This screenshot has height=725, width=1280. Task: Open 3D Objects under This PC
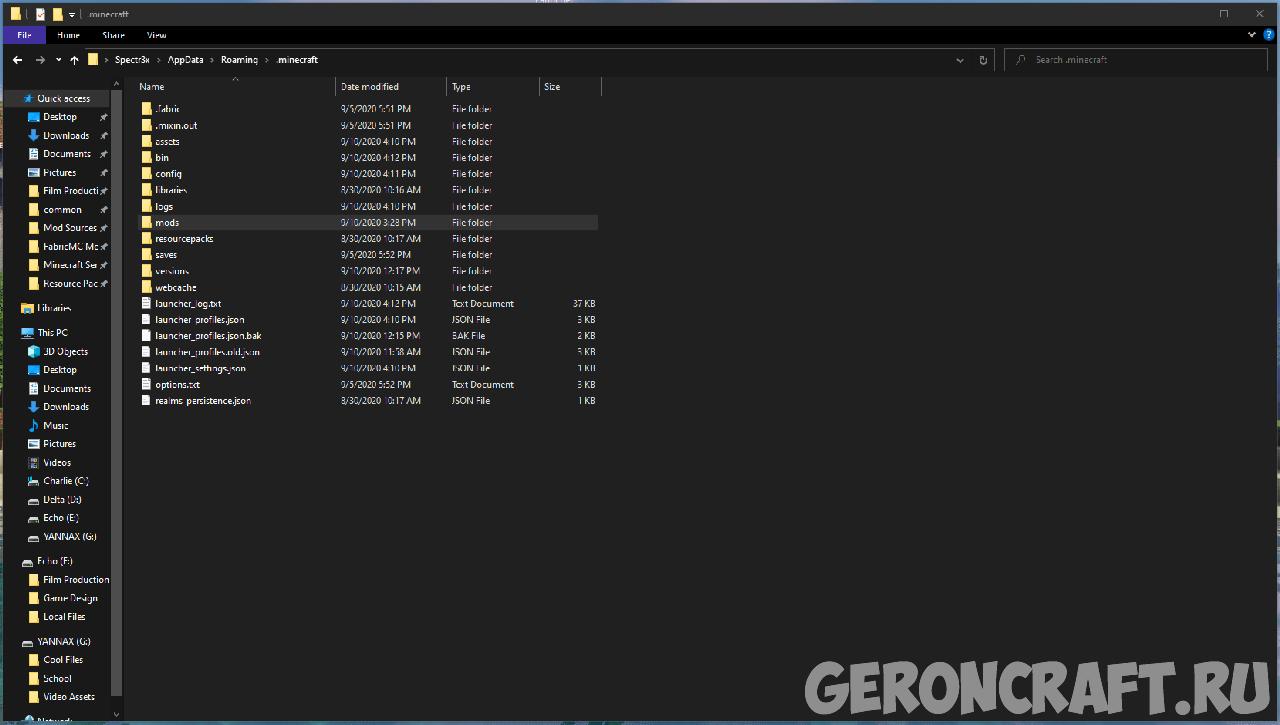pyautogui.click(x=65, y=352)
